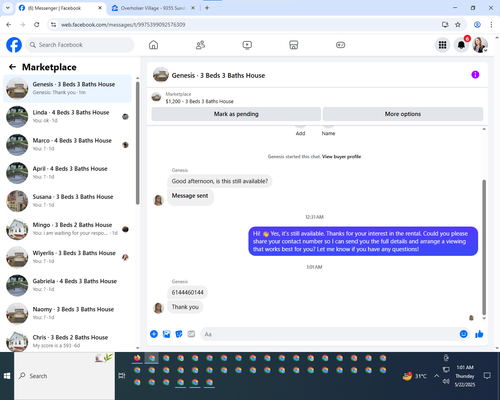This screenshot has height=400, width=500.
Task: Open Genesis 3 Beds 3 Baths conversation
Action: point(67,89)
